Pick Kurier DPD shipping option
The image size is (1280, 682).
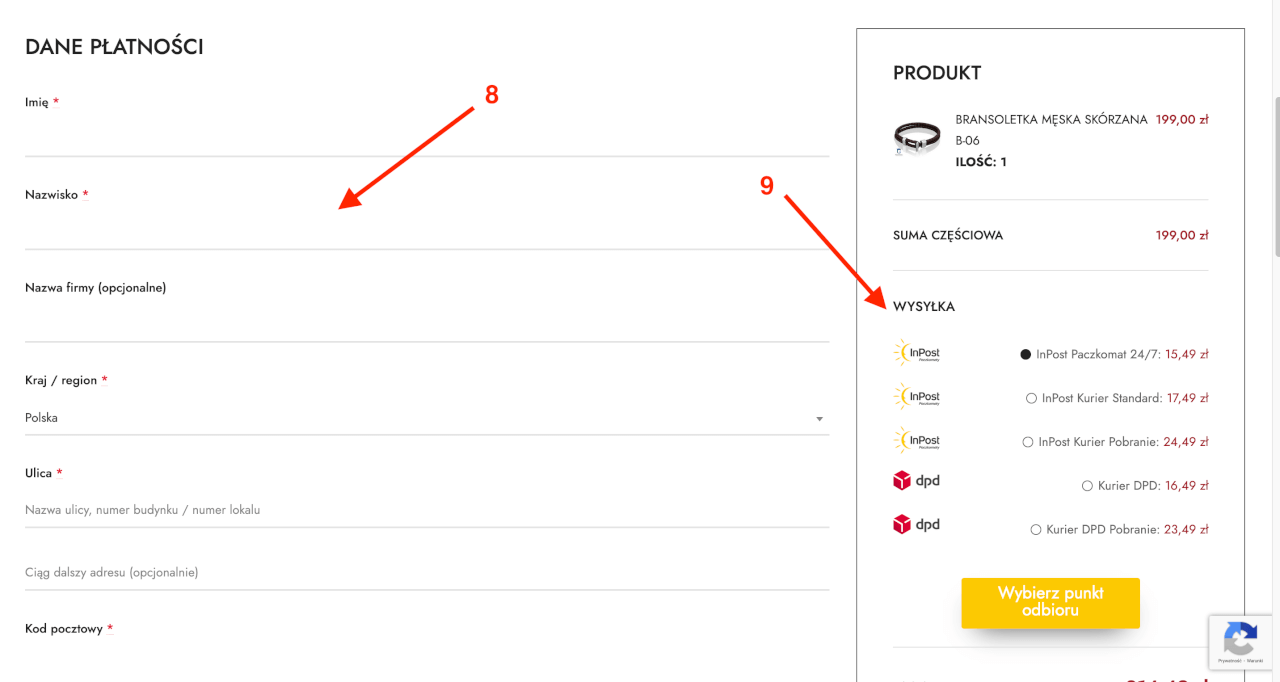[1087, 486]
